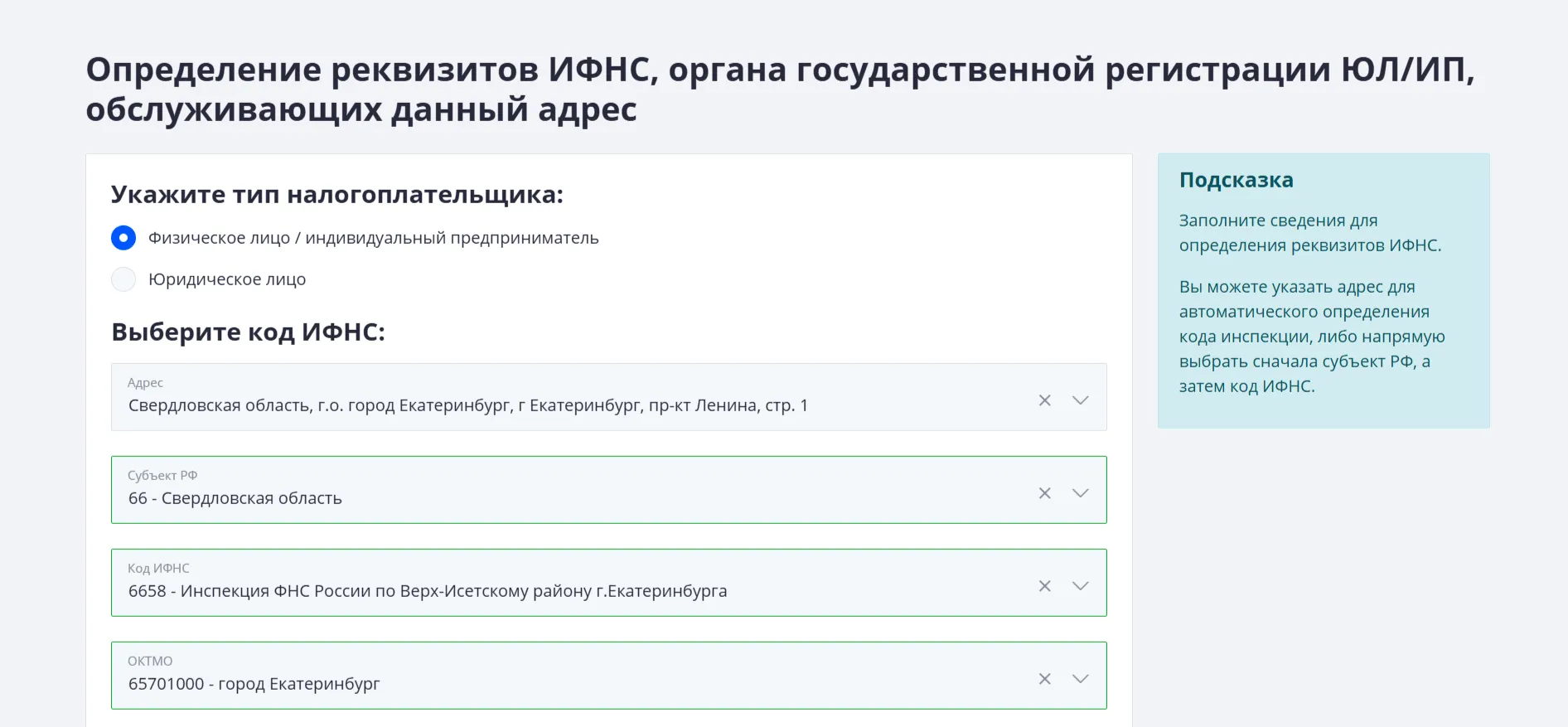
Task: Clear the Субъект РФ selection with X
Action: [x=1044, y=493]
